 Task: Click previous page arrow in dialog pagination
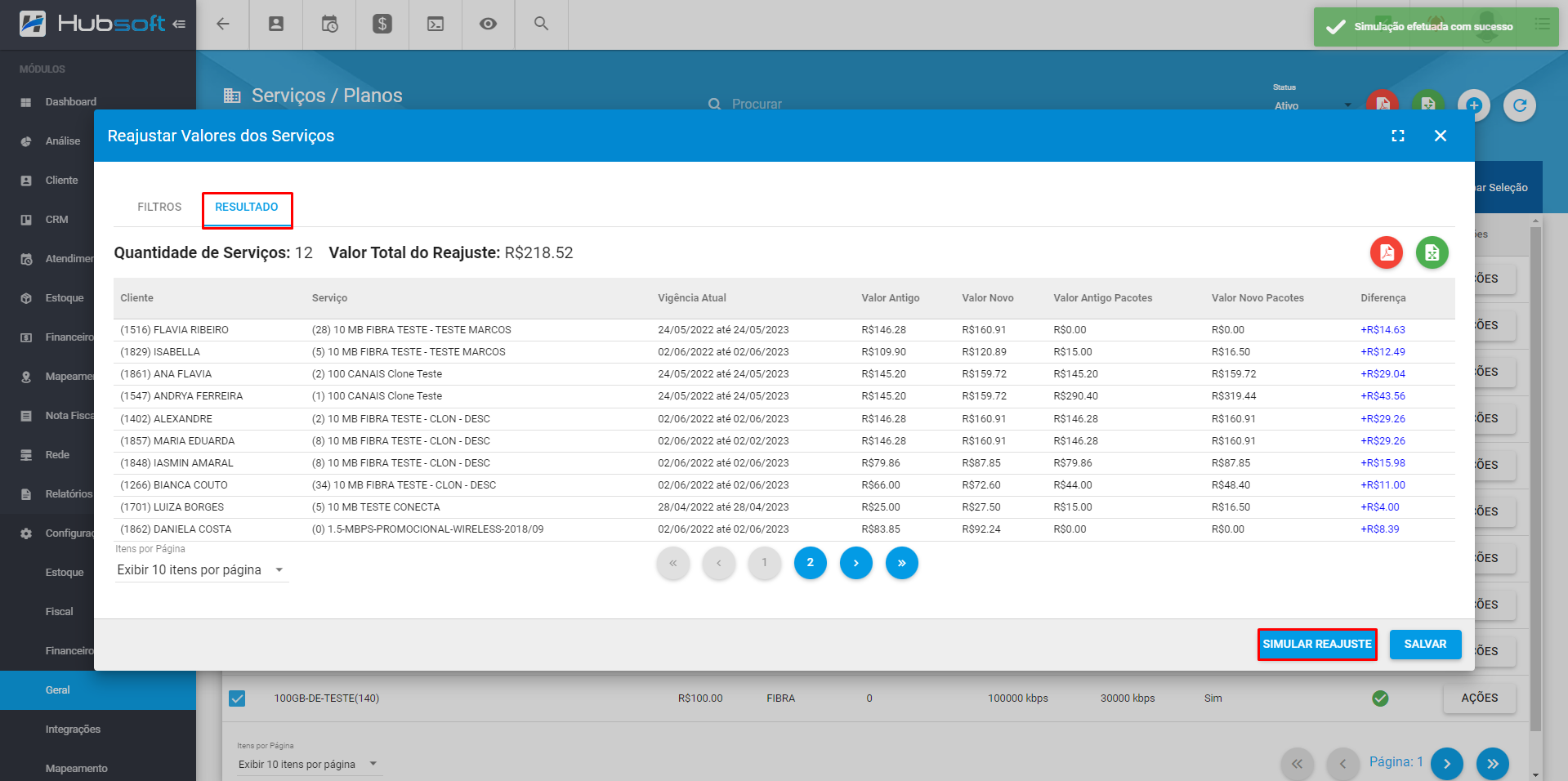[719, 563]
